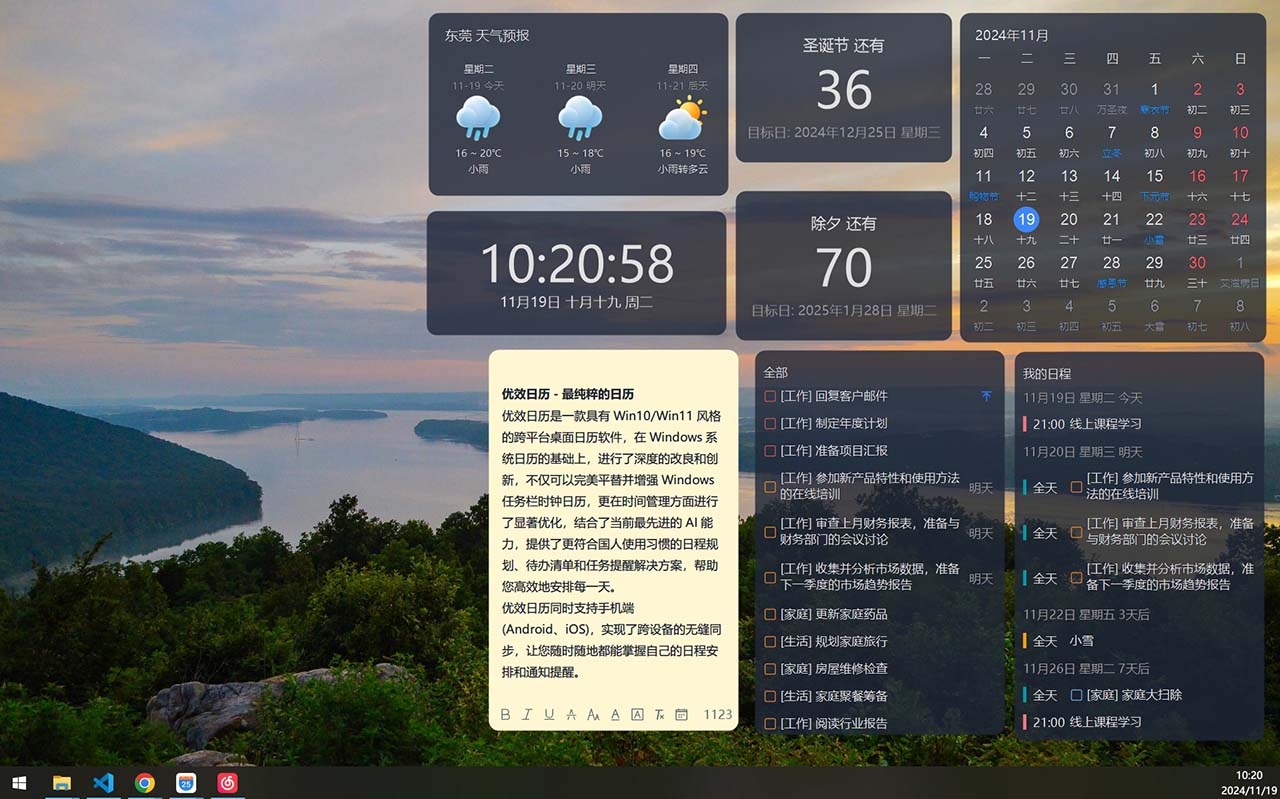Image resolution: width=1280 pixels, height=799 pixels.
Task: Click the 16 ~ 20℃ temperature for today
Action: (x=478, y=153)
